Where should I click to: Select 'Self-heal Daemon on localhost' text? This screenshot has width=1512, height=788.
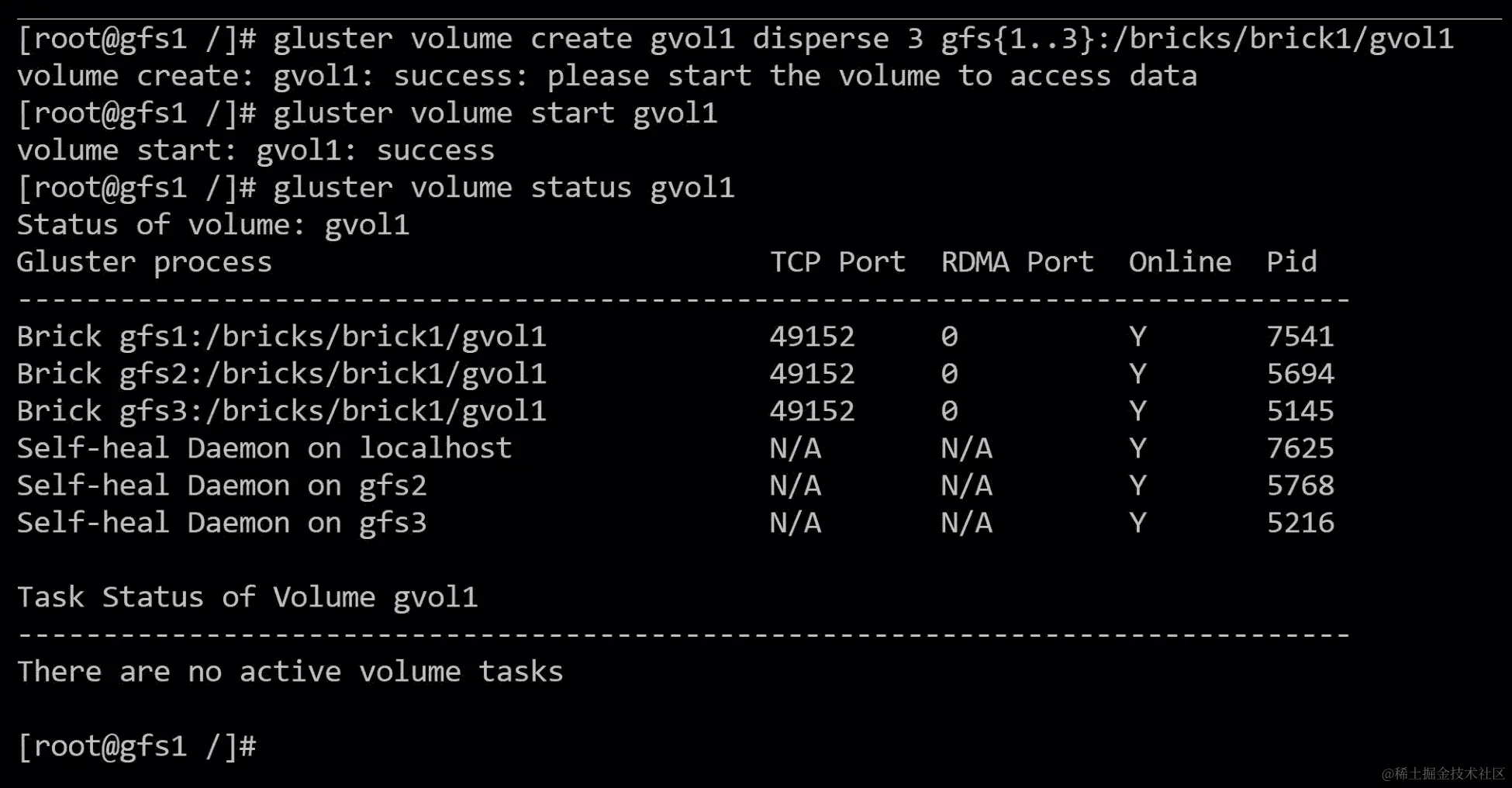(264, 448)
